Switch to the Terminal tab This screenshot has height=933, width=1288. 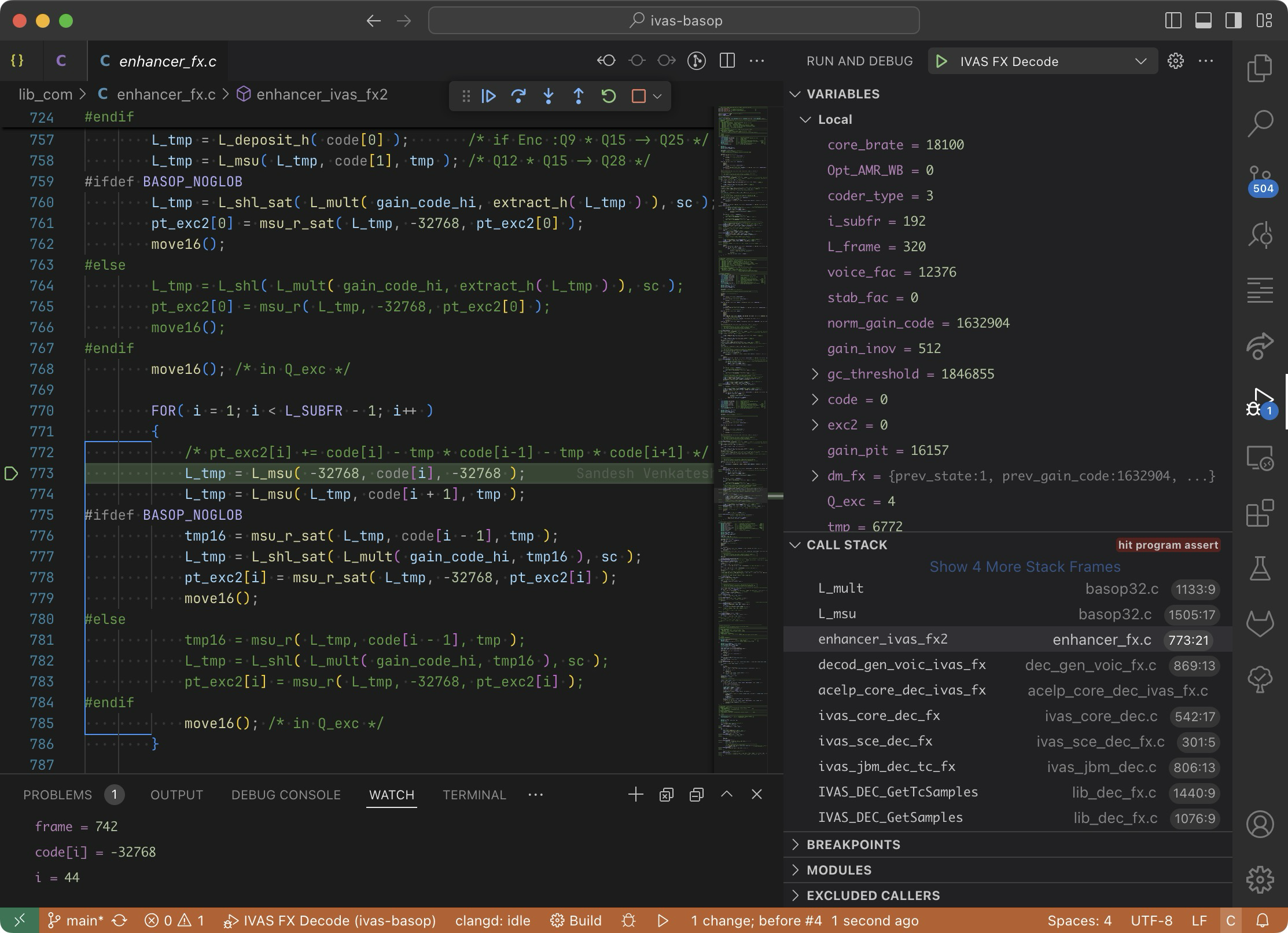tap(474, 795)
